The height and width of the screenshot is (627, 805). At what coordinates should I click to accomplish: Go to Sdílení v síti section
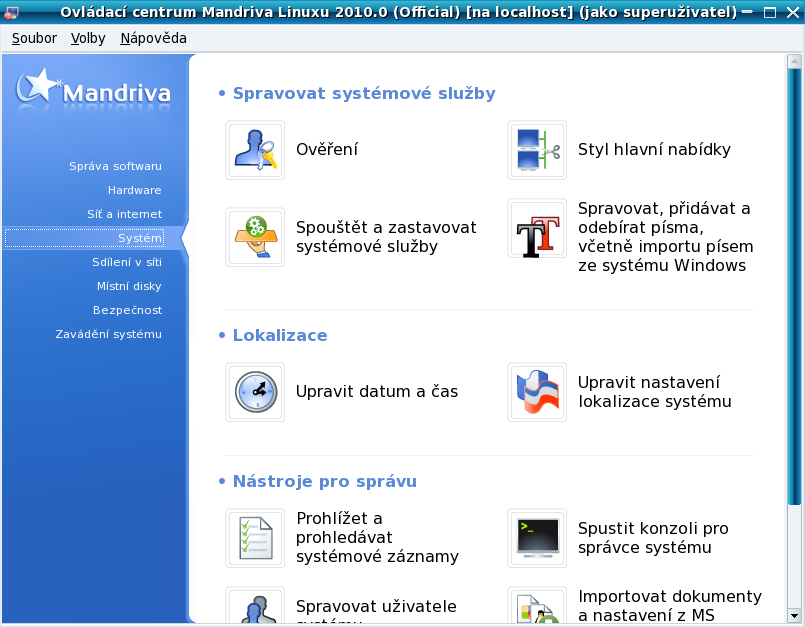click(x=127, y=262)
